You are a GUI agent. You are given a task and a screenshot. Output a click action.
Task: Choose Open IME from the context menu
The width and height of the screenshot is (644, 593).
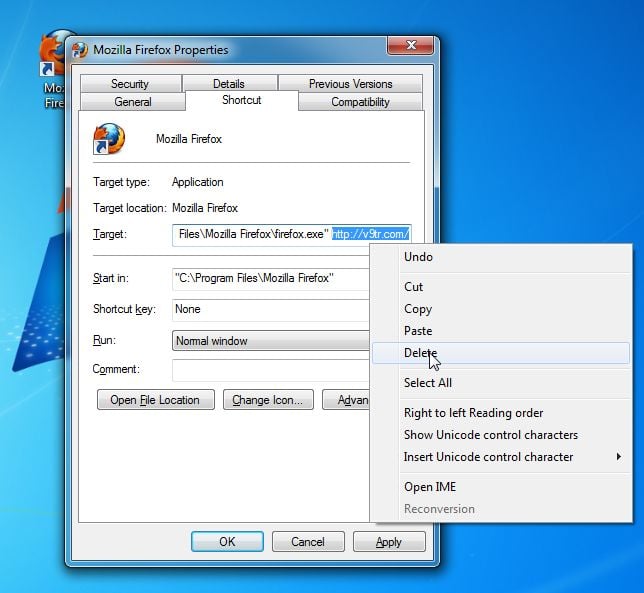tap(501, 487)
